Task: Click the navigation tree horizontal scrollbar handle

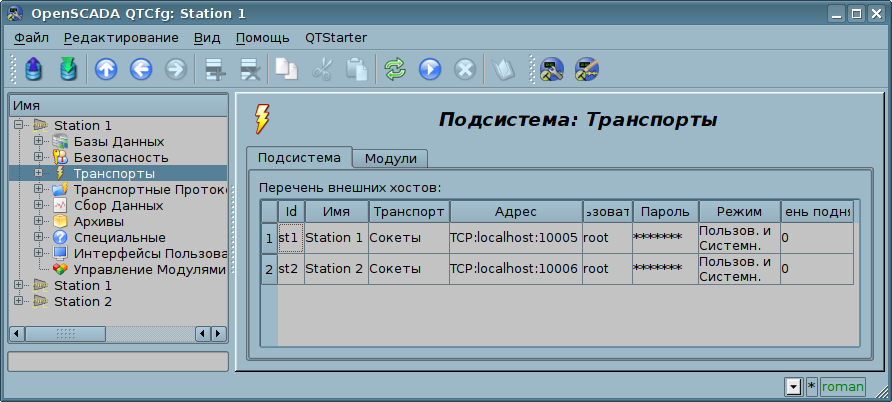Action: point(65,333)
